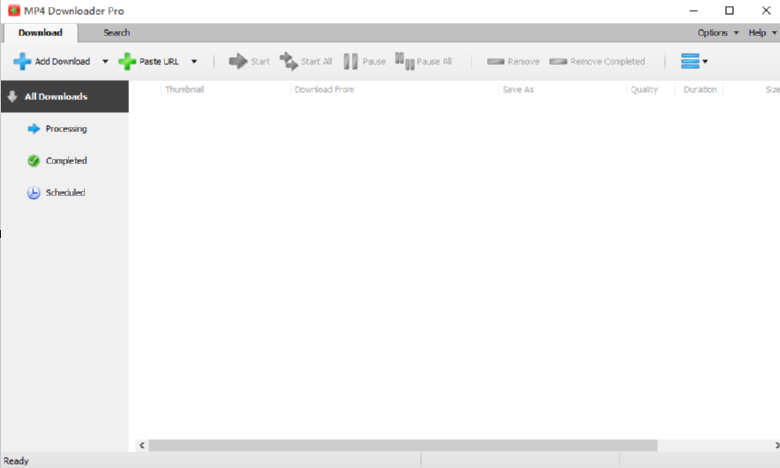This screenshot has width=780, height=468.
Task: Click the Ready status bar text
Action: tap(16, 461)
